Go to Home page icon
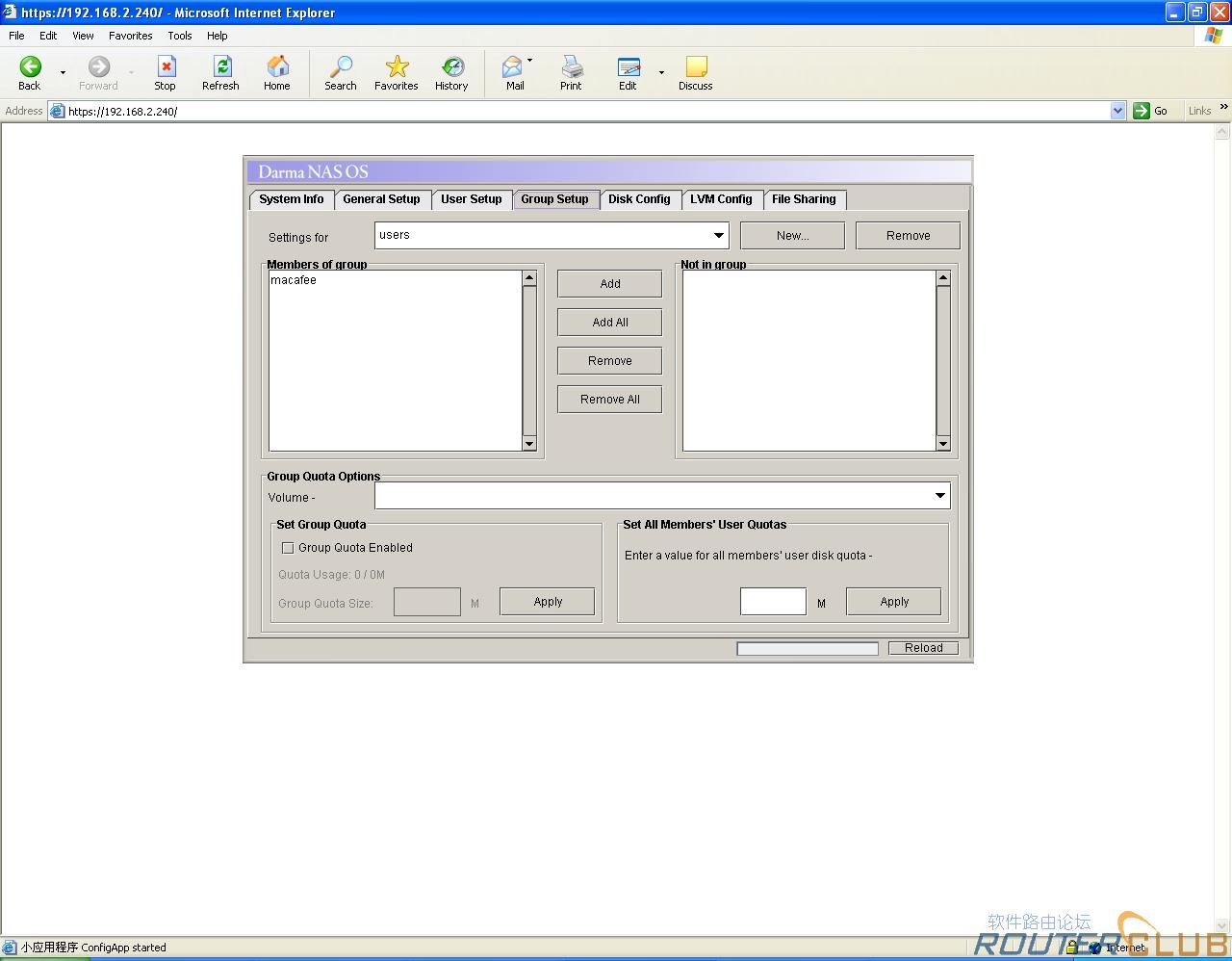 tap(277, 66)
